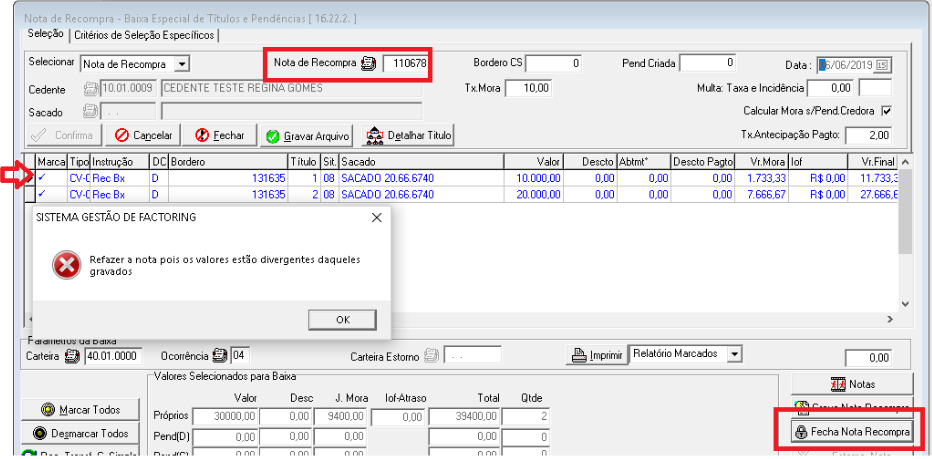This screenshot has width=932, height=459.
Task: Click the Tx.Mora input field
Action: pos(527,88)
